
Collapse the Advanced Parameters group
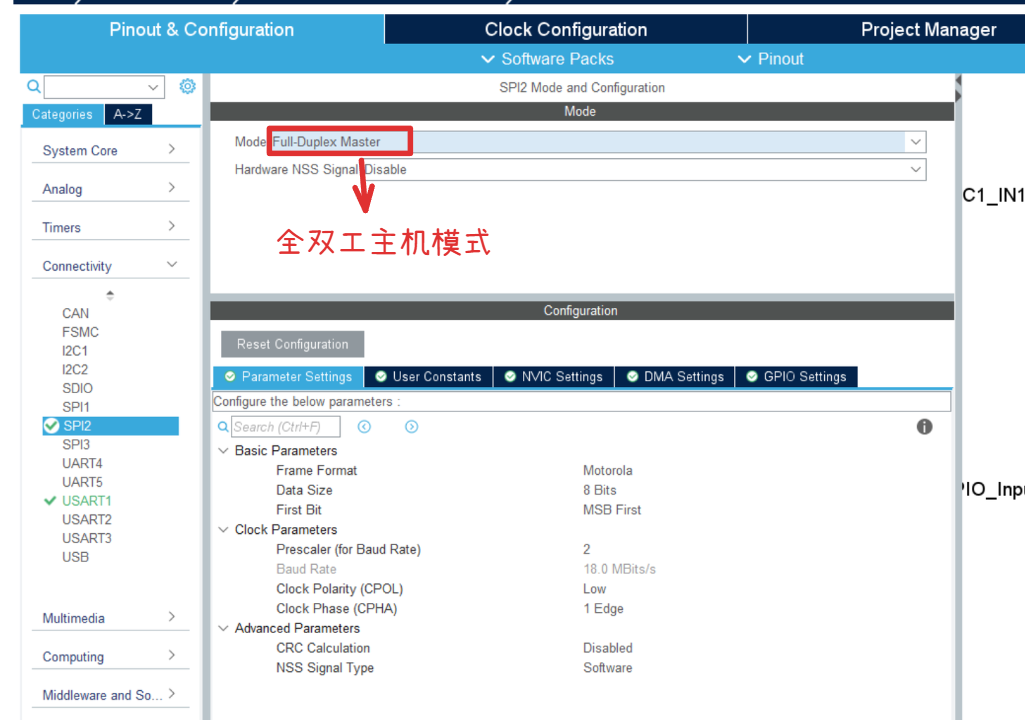(x=223, y=628)
